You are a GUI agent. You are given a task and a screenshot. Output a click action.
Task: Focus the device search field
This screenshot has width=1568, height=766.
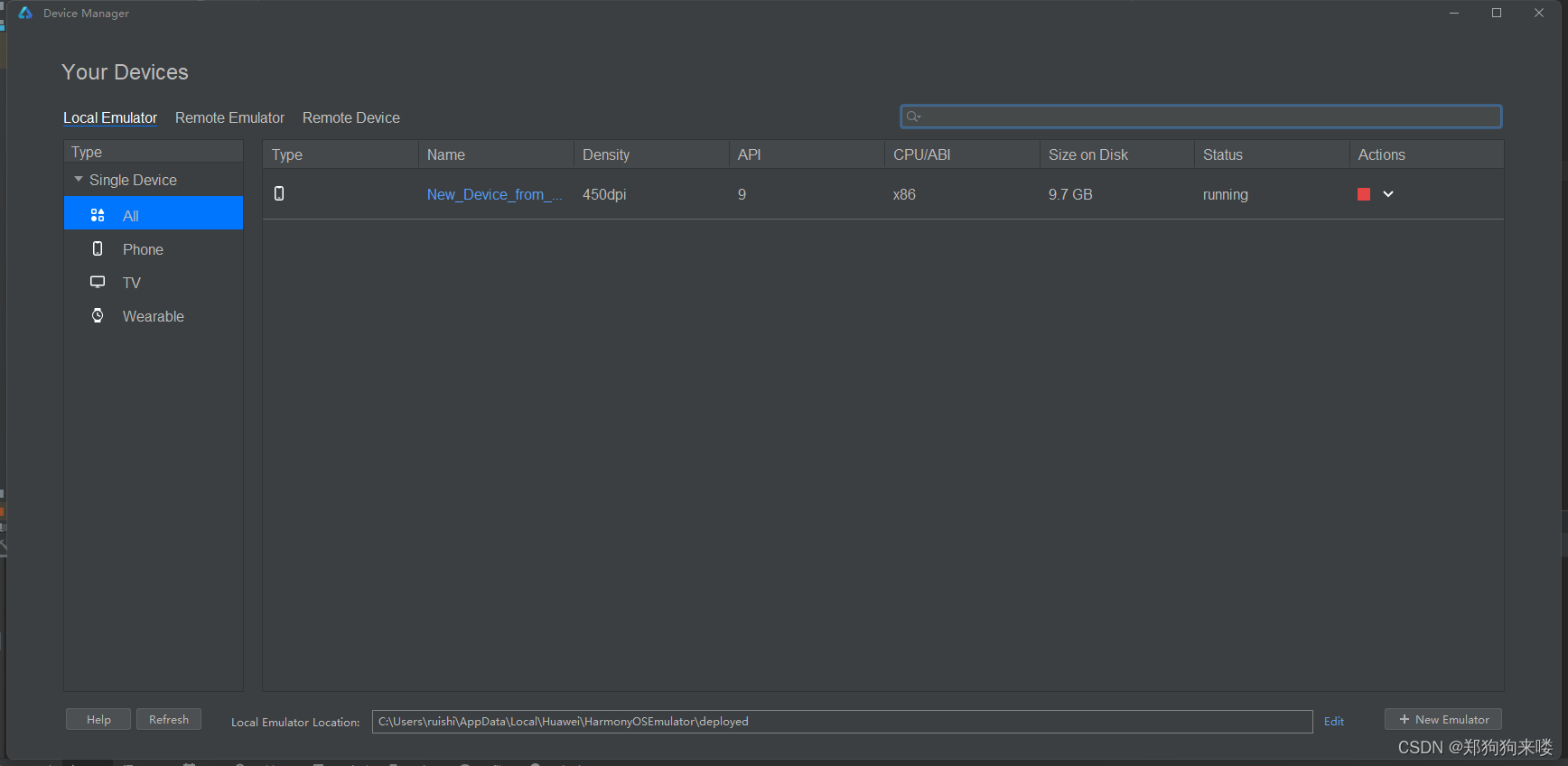1201,117
